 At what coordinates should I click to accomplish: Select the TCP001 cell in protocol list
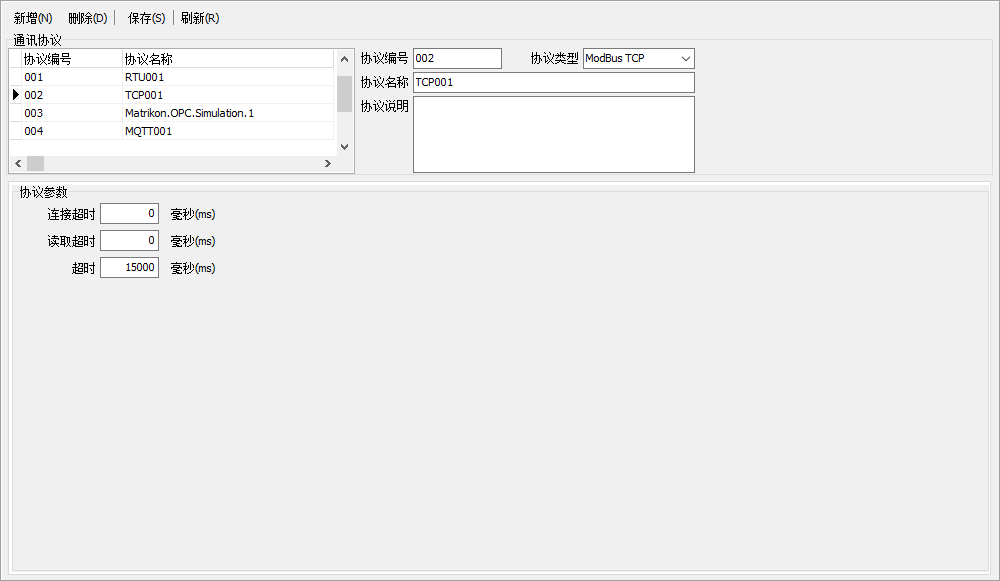[x=228, y=95]
